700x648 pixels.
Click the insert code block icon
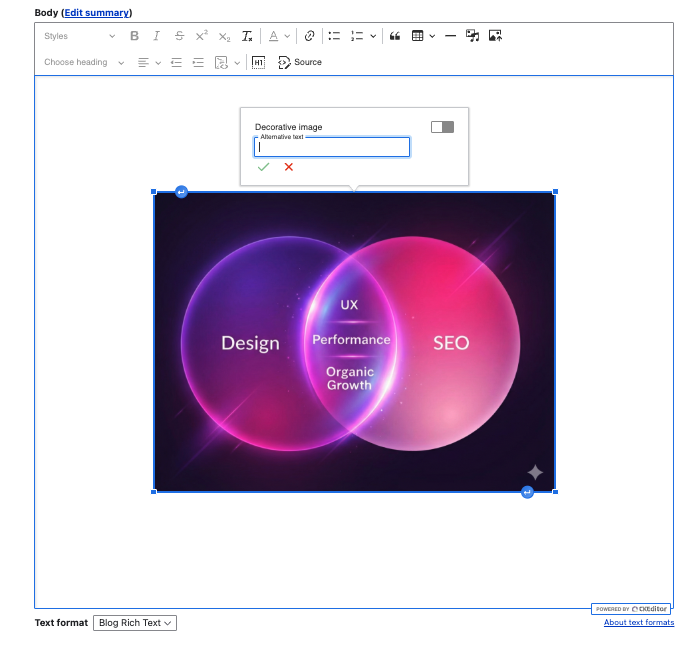pyautogui.click(x=221, y=62)
